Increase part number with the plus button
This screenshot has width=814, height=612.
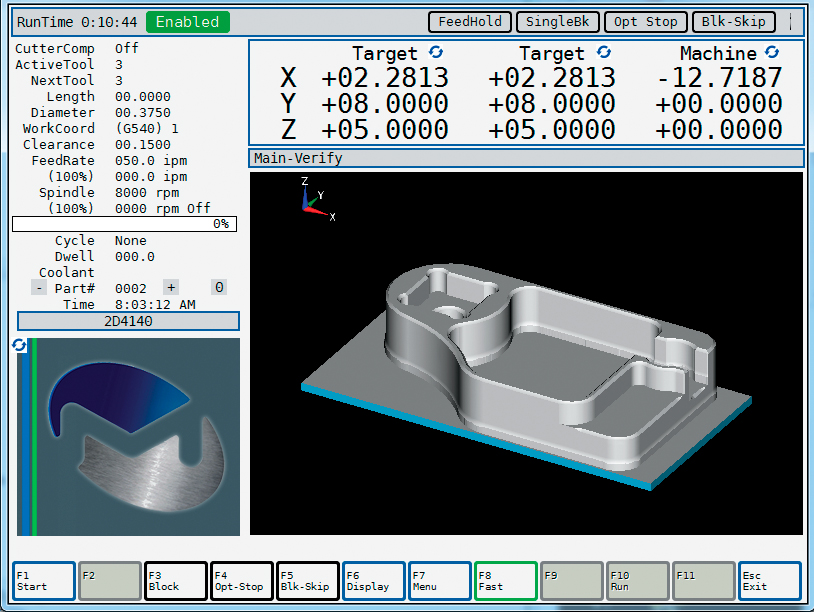coord(171,288)
